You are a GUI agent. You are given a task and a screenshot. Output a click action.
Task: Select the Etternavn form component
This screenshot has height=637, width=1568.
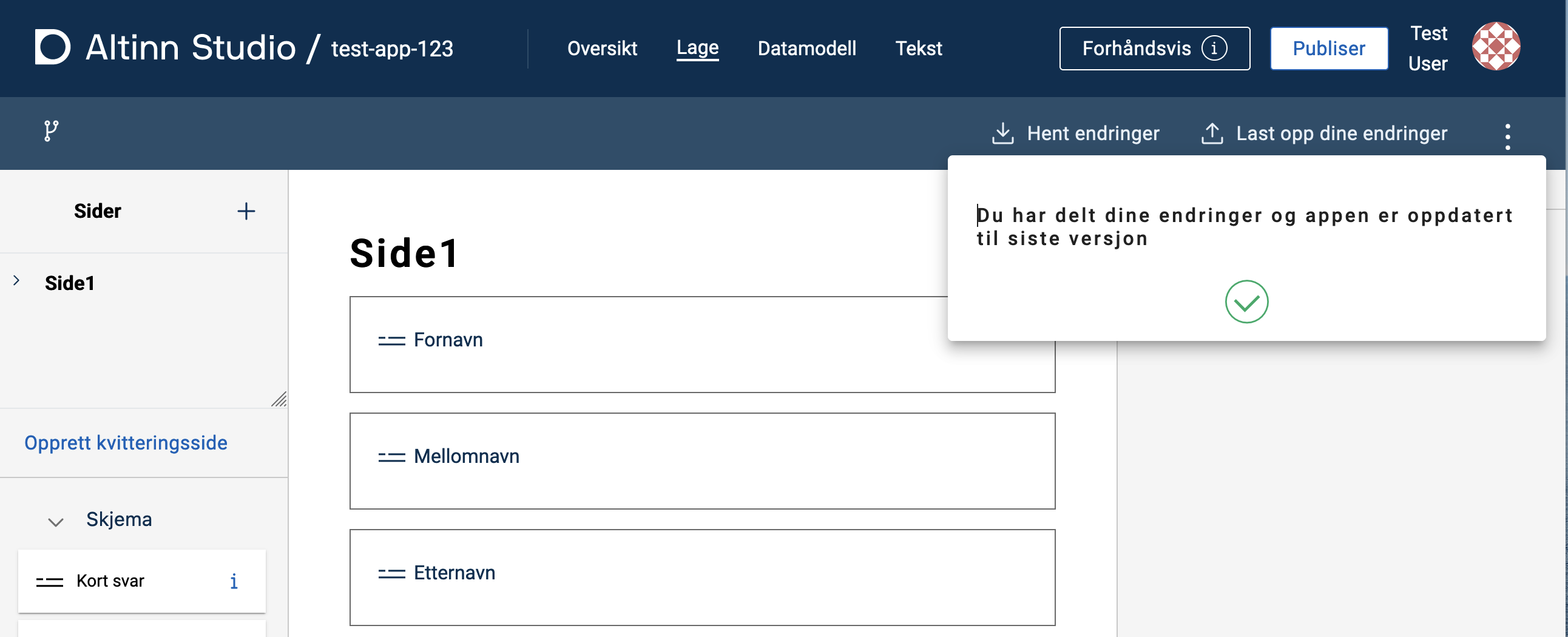[701, 577]
